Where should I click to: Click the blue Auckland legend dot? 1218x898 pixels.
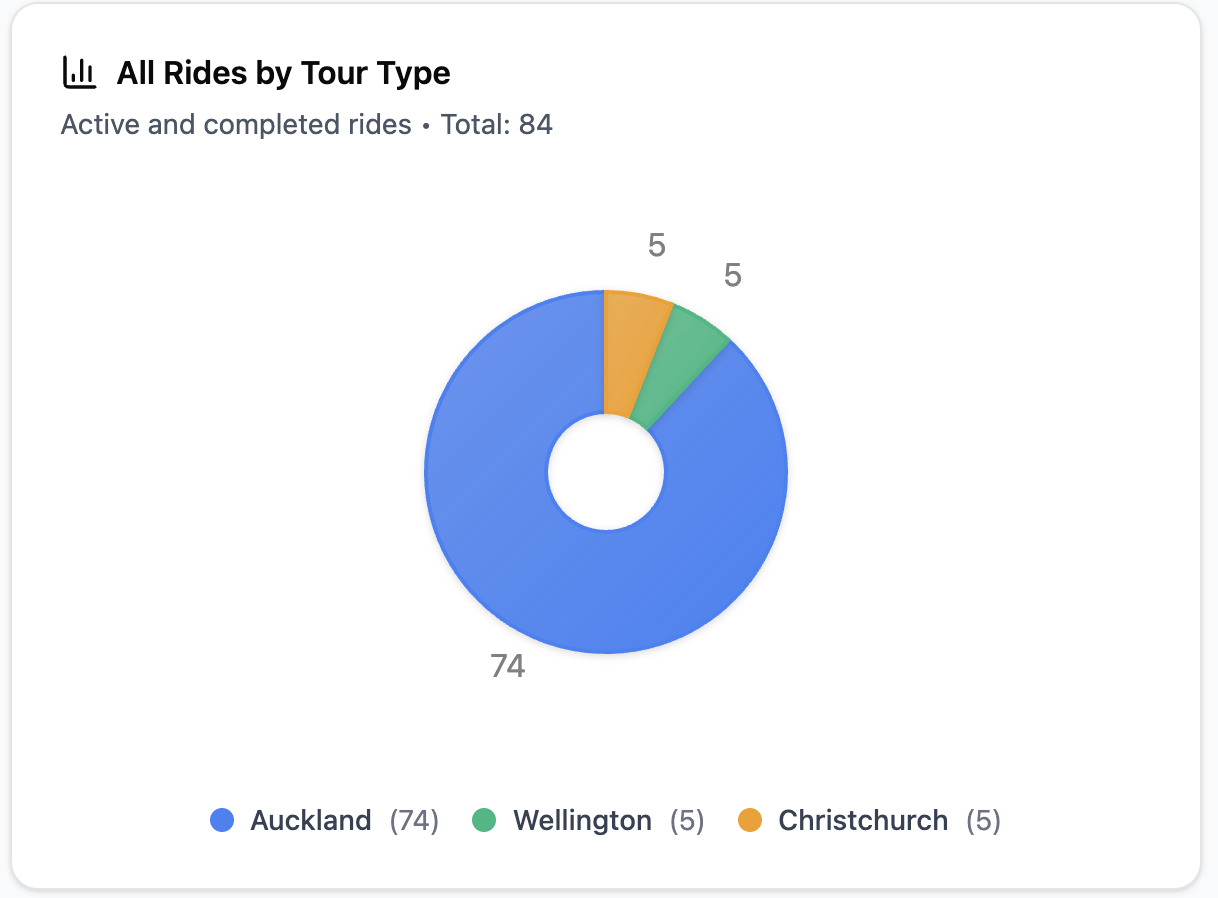pos(222,821)
